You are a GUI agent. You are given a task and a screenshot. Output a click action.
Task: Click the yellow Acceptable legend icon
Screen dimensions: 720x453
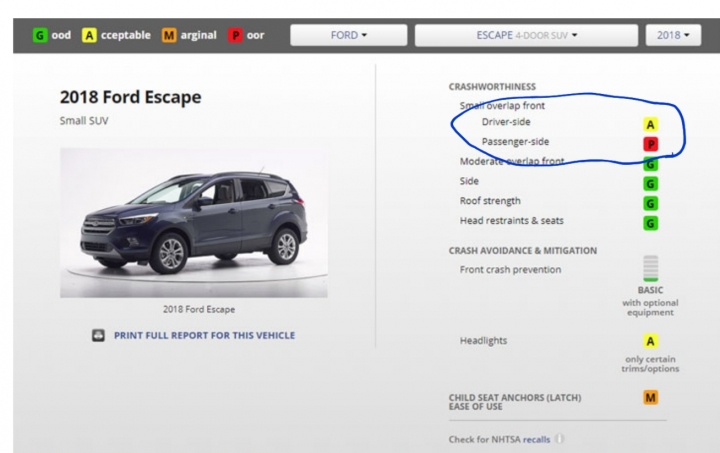point(89,35)
